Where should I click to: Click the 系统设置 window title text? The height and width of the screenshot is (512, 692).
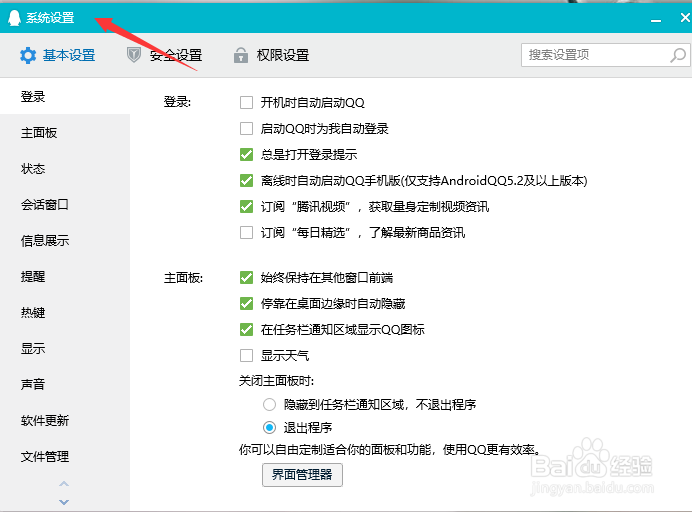pyautogui.click(x=50, y=18)
